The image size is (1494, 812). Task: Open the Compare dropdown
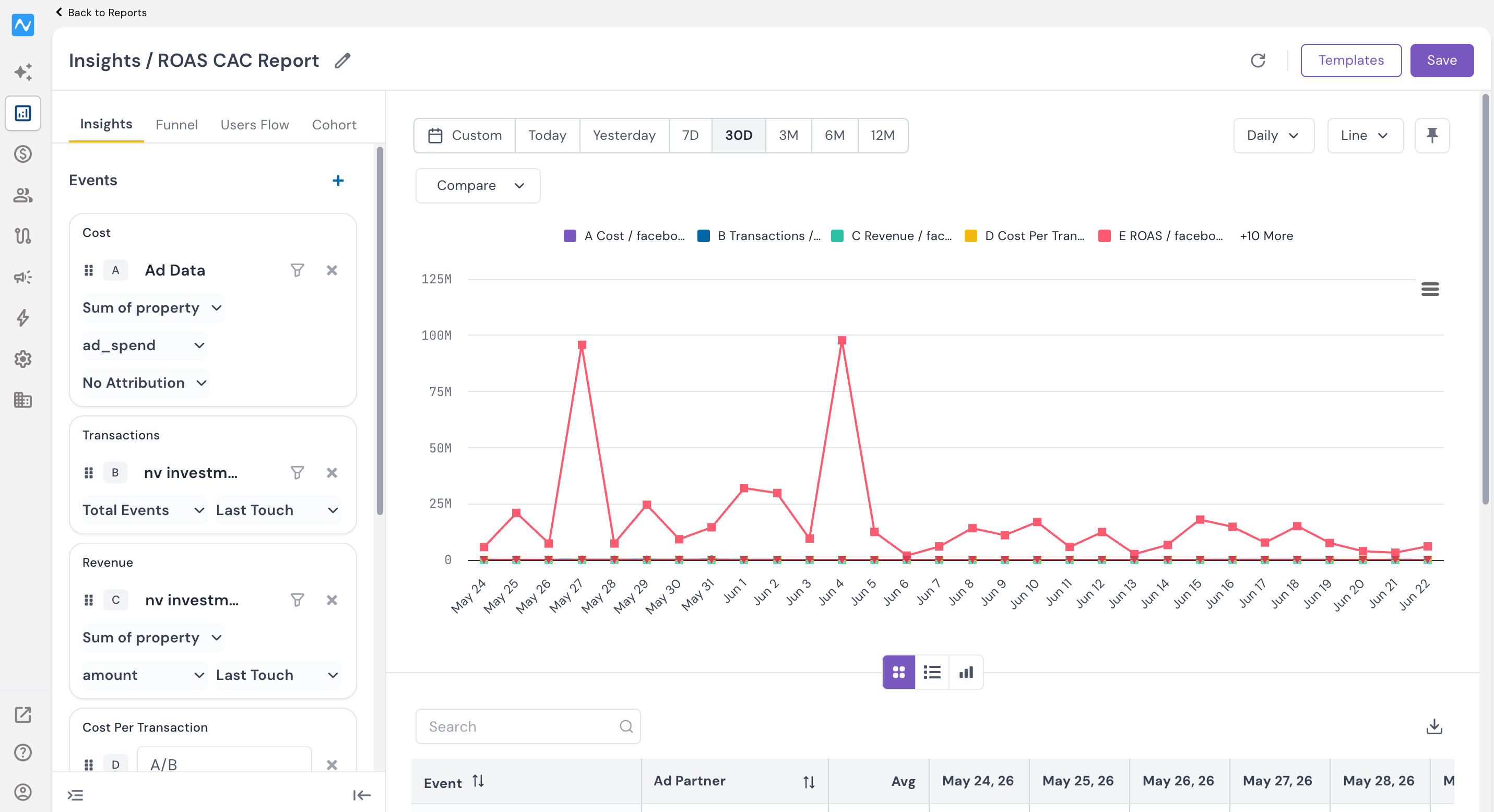[x=478, y=185]
